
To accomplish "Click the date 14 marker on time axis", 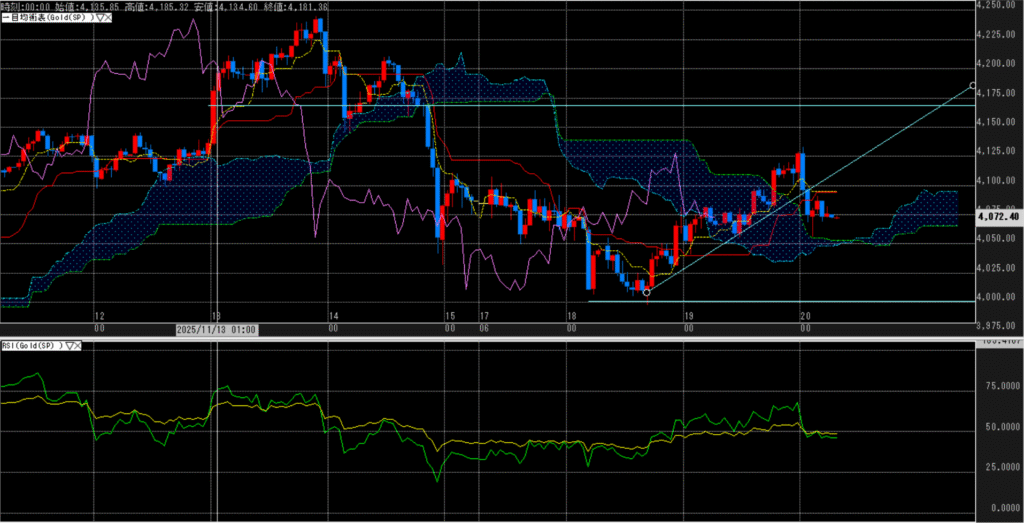I will [x=333, y=315].
